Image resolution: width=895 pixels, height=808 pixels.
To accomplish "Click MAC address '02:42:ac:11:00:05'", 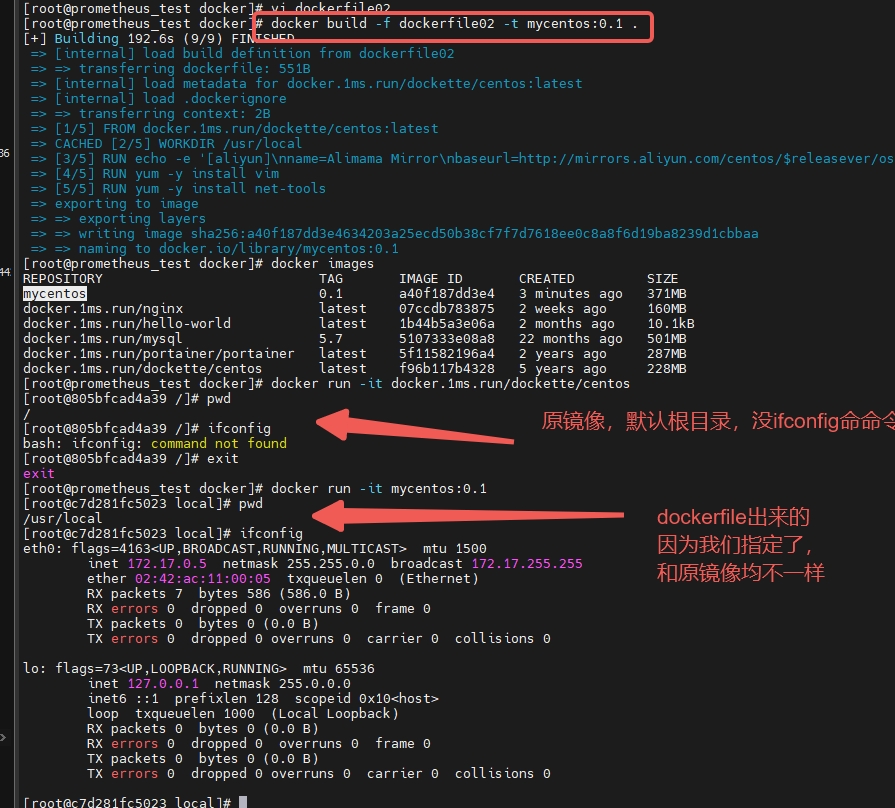I will 203,579.
